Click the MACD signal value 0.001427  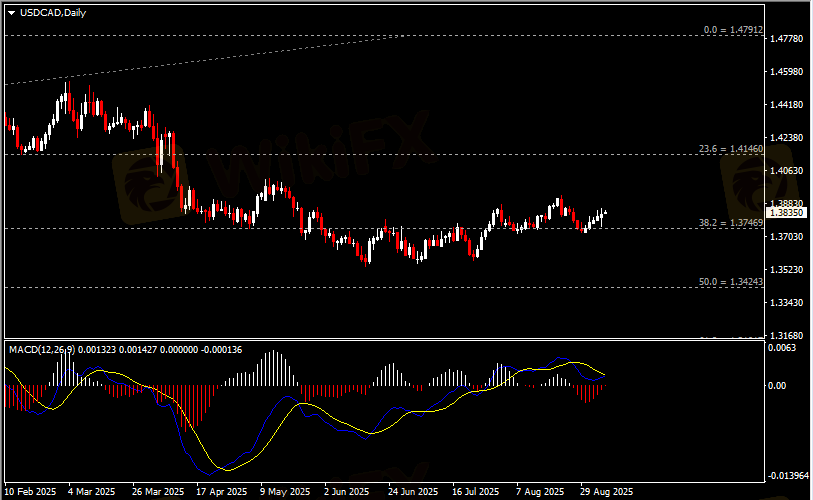point(138,350)
